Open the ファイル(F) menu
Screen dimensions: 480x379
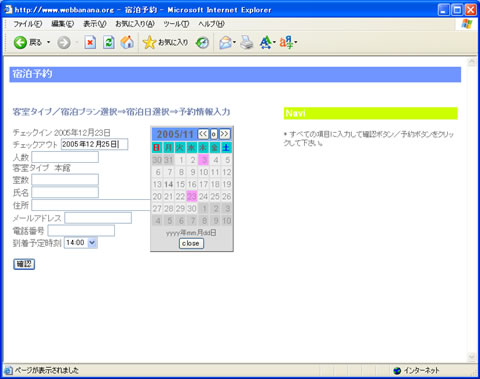click(27, 24)
